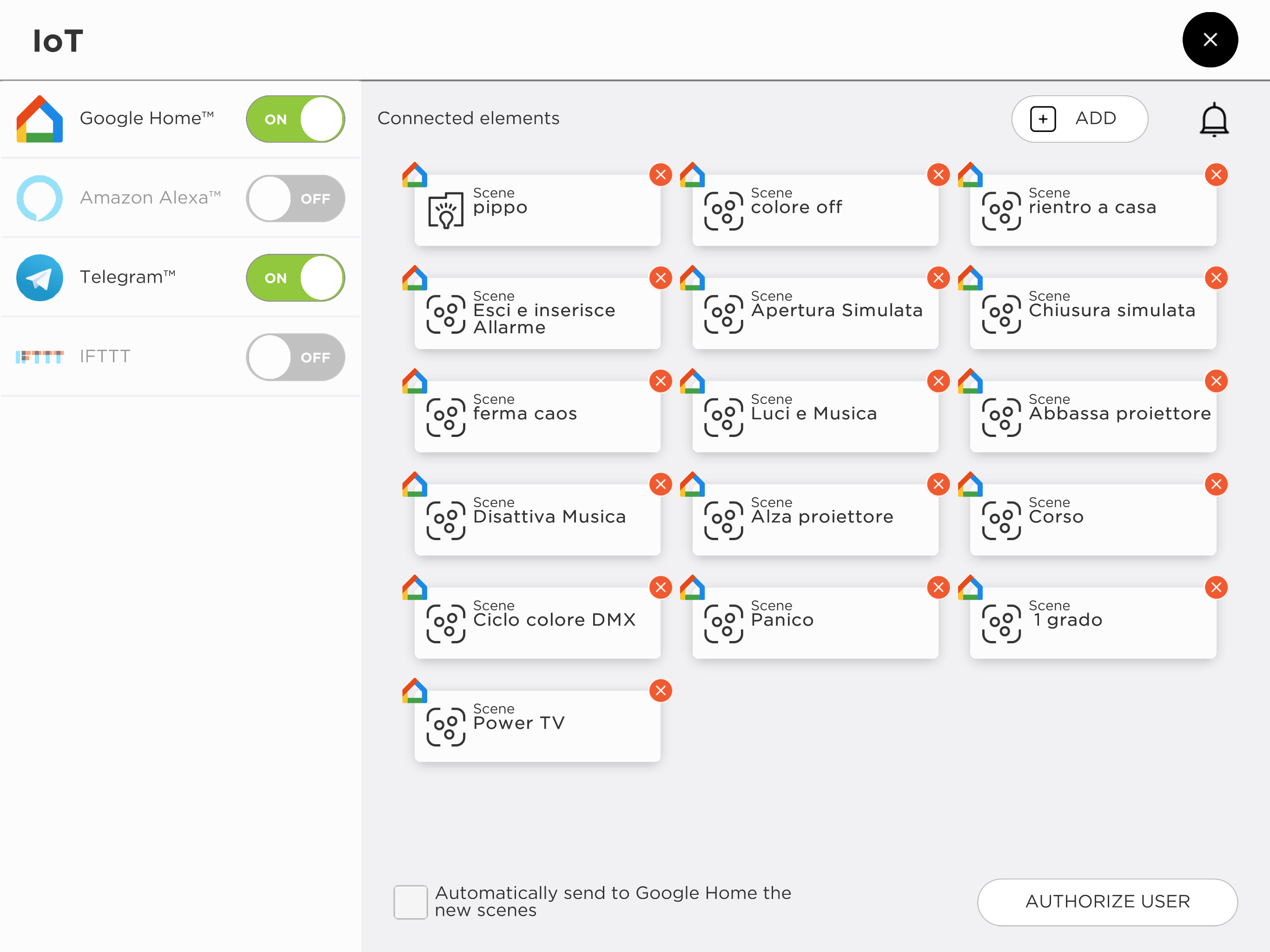Turn off the Google Home toggle
The height and width of the screenshot is (952, 1270).
[296, 119]
